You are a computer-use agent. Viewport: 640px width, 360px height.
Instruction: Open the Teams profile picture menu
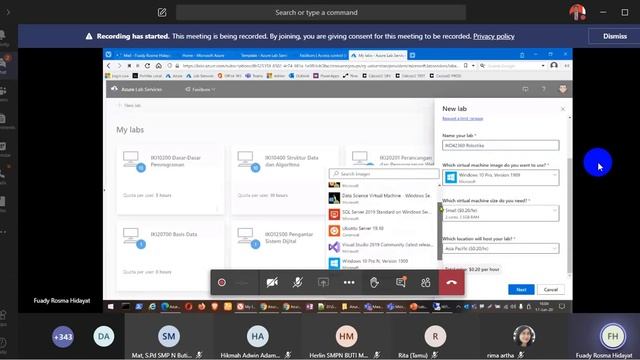pos(577,12)
